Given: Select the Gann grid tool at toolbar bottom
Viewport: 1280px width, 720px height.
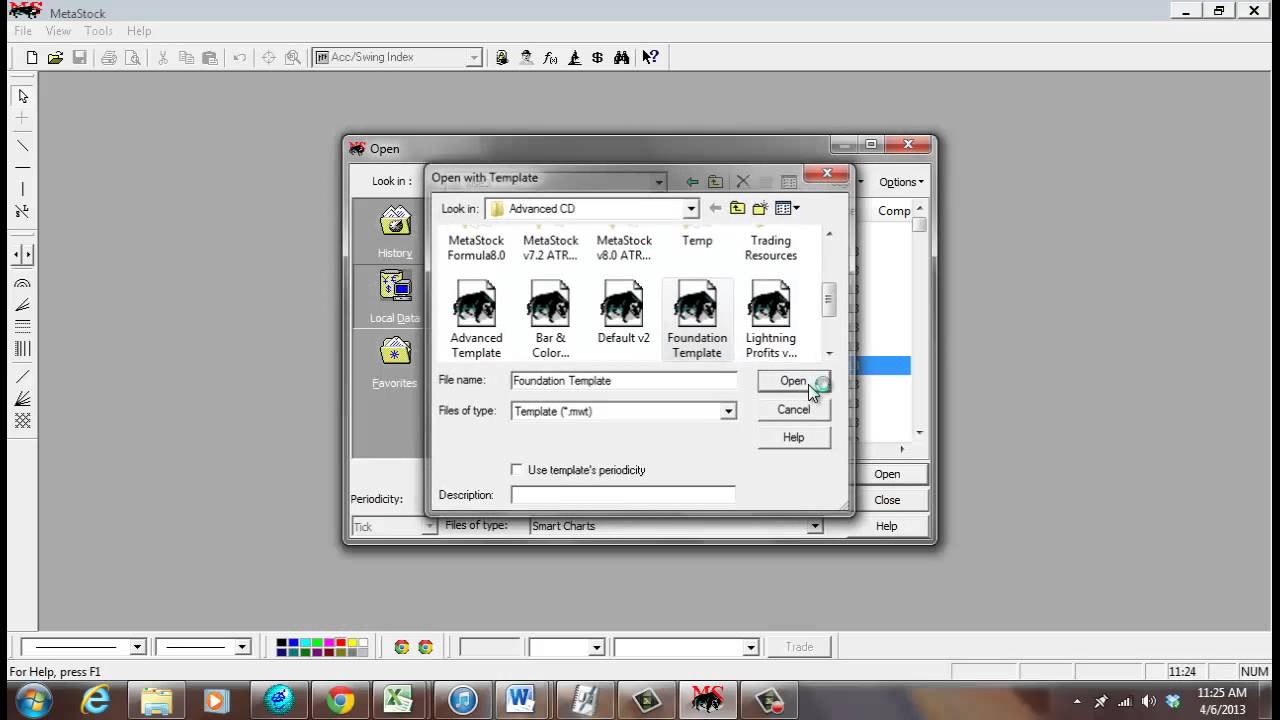Looking at the screenshot, I should pos(23,421).
